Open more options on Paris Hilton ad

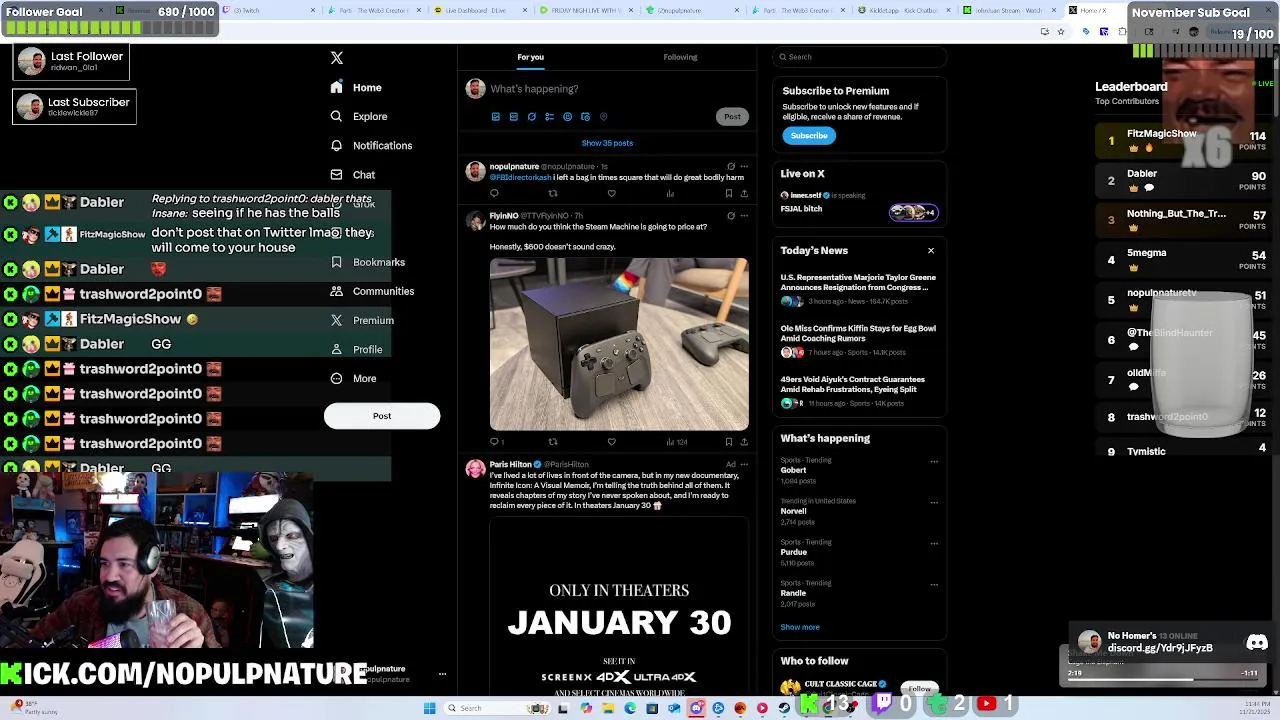click(x=743, y=465)
